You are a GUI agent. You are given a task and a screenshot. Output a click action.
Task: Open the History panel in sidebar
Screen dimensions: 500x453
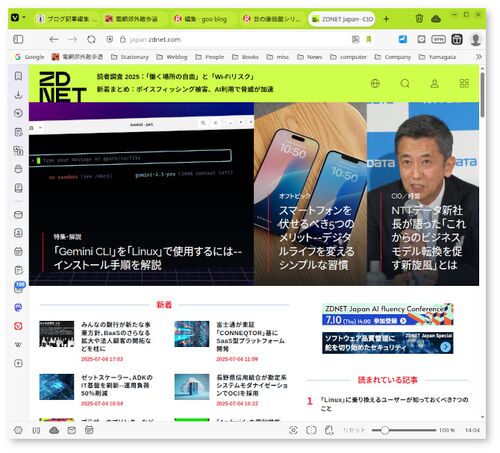[18, 113]
